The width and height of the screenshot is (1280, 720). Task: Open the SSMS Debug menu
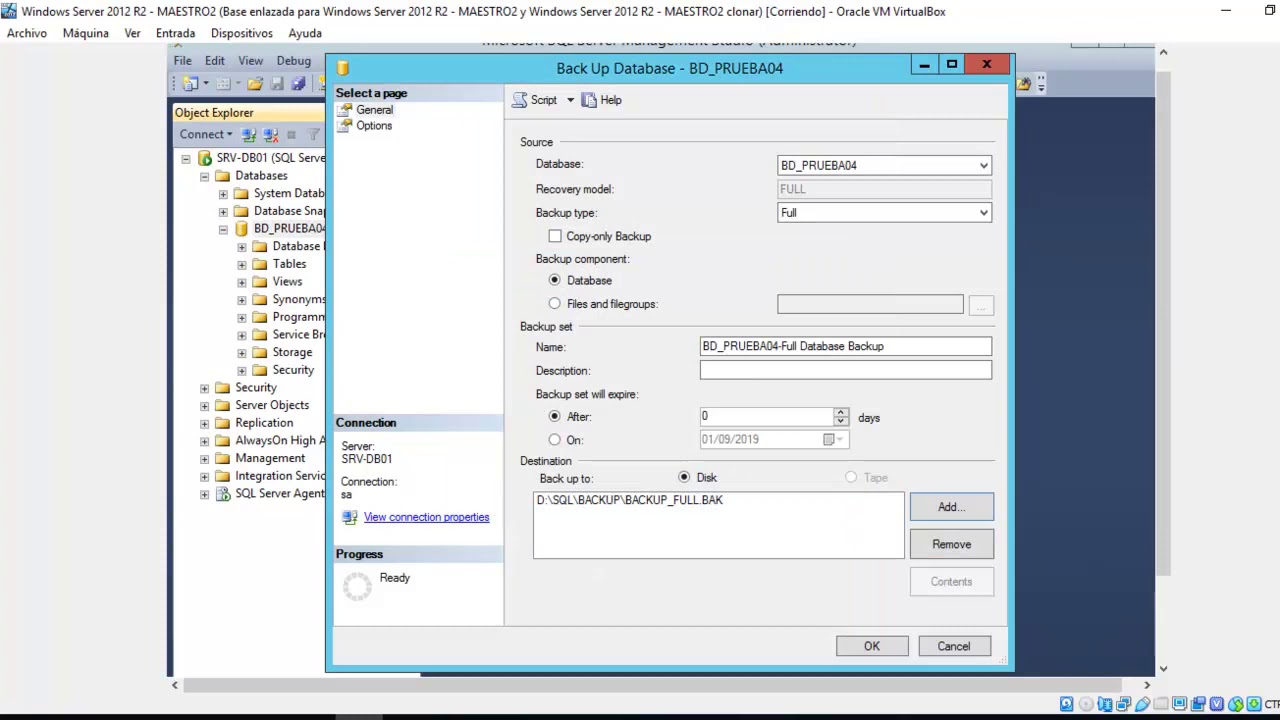294,61
